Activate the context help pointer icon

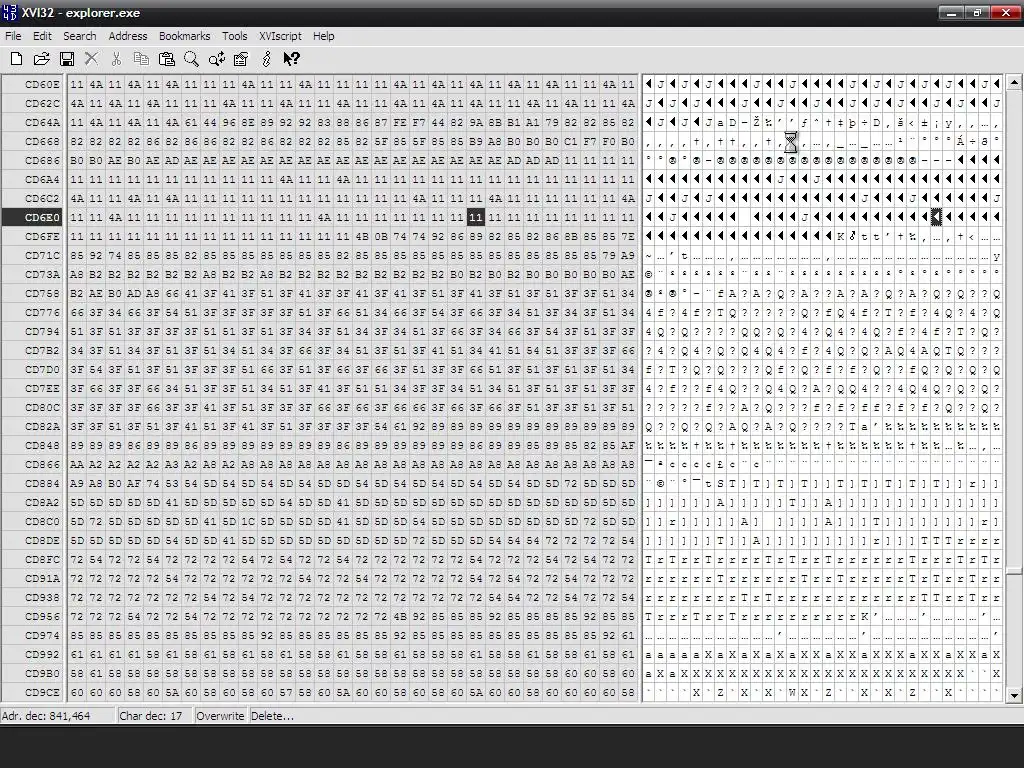pyautogui.click(x=291, y=59)
